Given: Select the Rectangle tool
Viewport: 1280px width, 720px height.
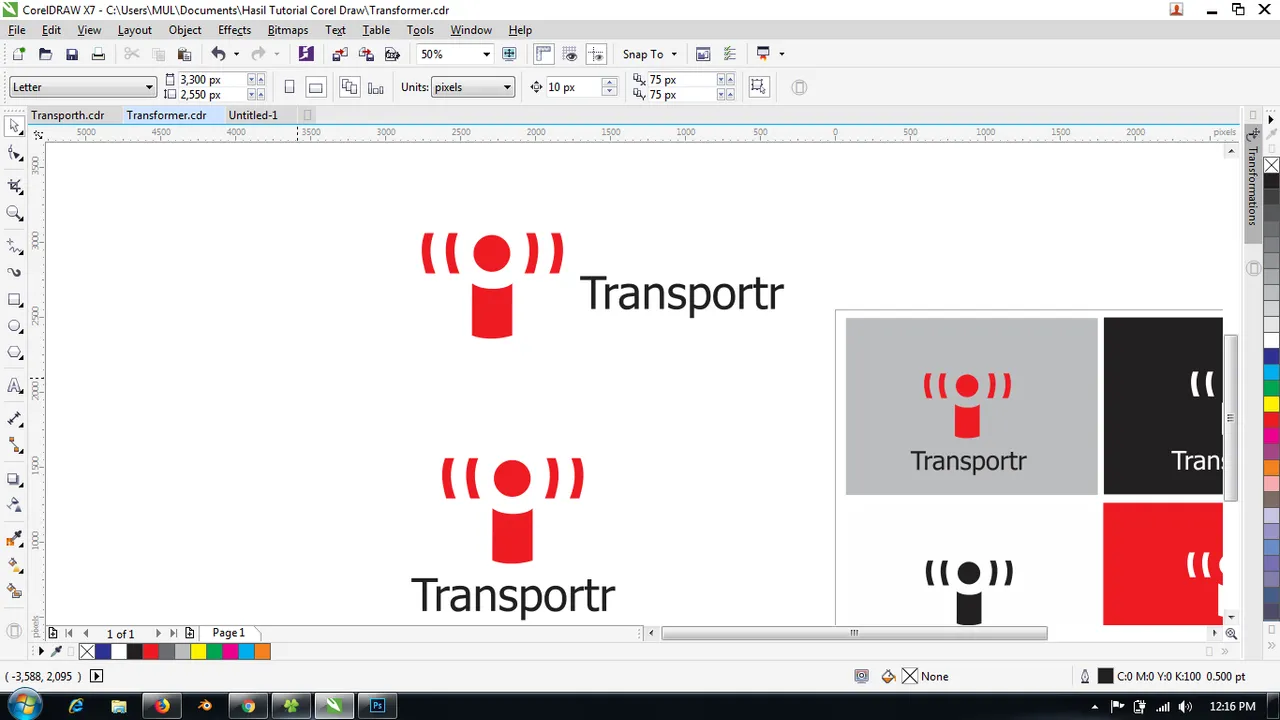Looking at the screenshot, I should tap(15, 300).
